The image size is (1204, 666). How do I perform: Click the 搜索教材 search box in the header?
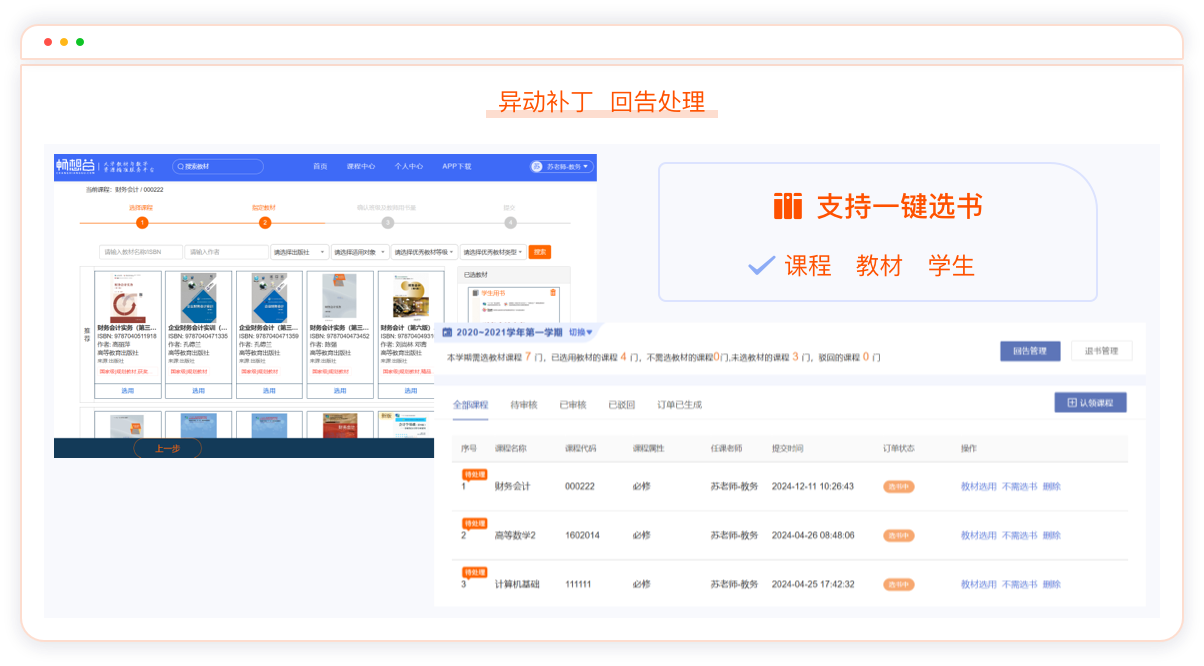point(218,166)
